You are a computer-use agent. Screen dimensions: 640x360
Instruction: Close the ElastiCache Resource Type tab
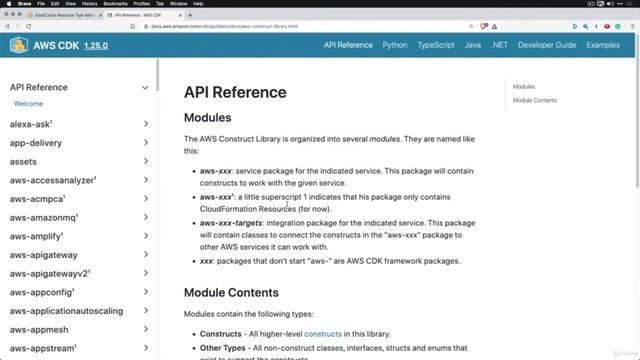point(100,15)
